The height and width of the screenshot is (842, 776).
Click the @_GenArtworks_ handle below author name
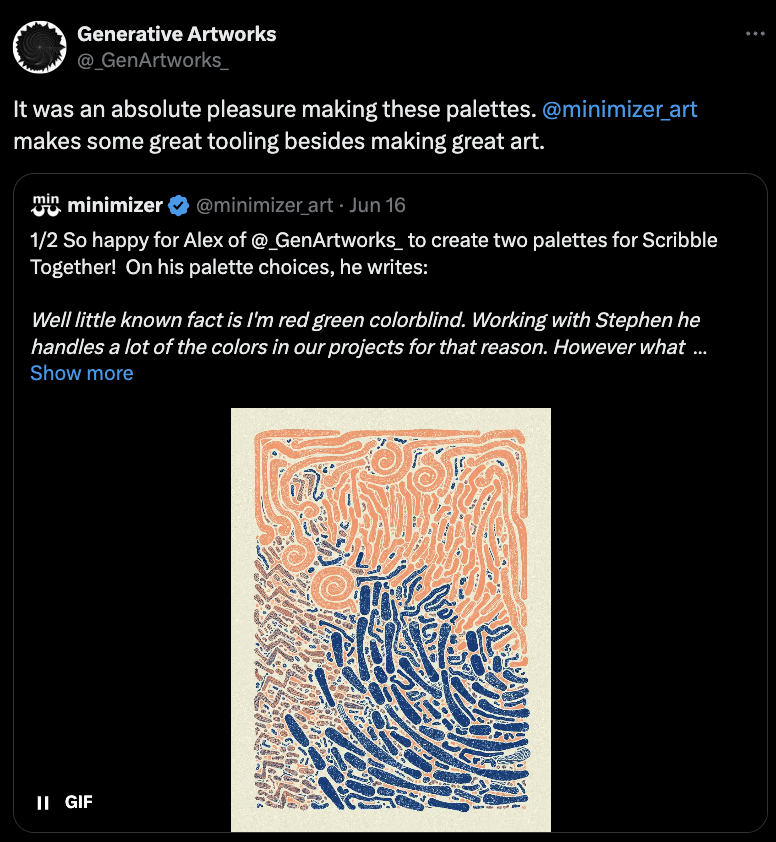tap(153, 60)
